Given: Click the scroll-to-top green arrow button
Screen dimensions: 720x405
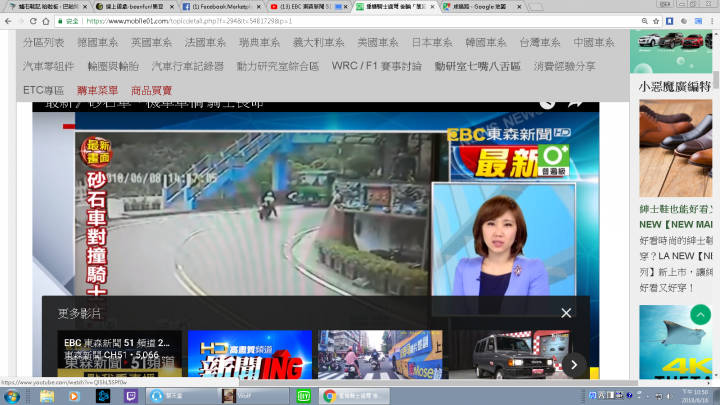Looking at the screenshot, I should click(x=700, y=315).
